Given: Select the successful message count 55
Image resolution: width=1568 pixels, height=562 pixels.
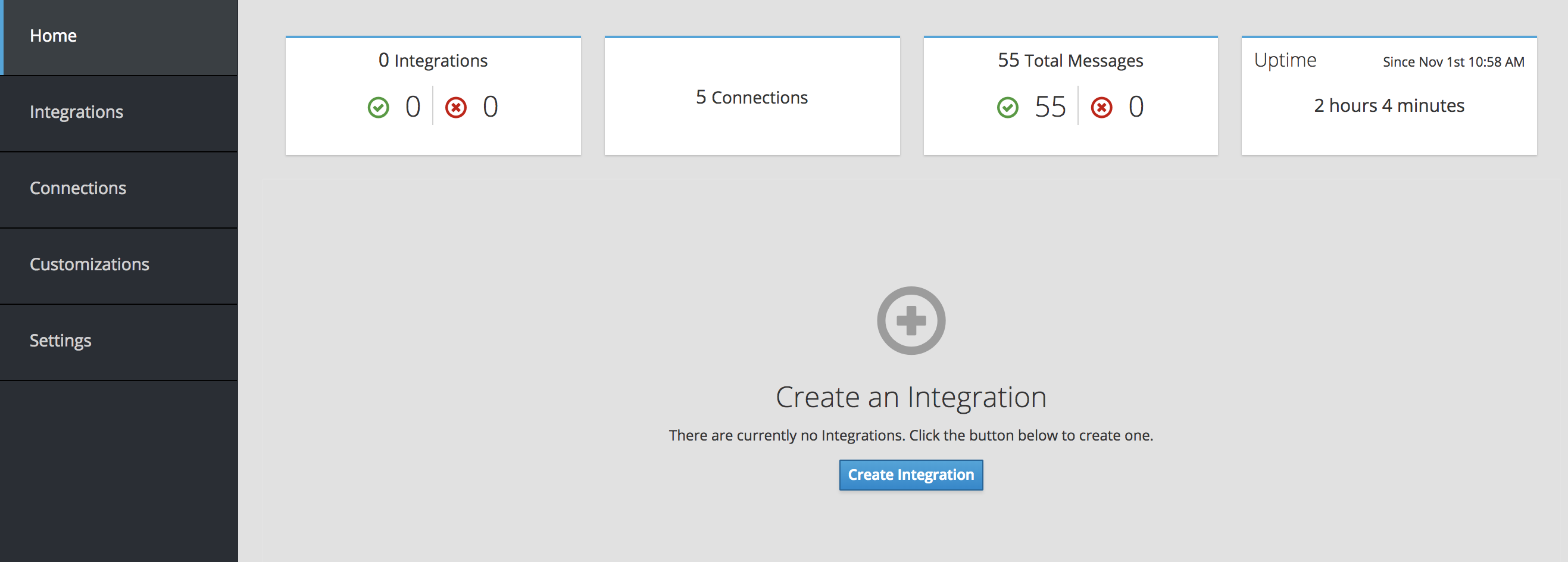Looking at the screenshot, I should [1050, 107].
